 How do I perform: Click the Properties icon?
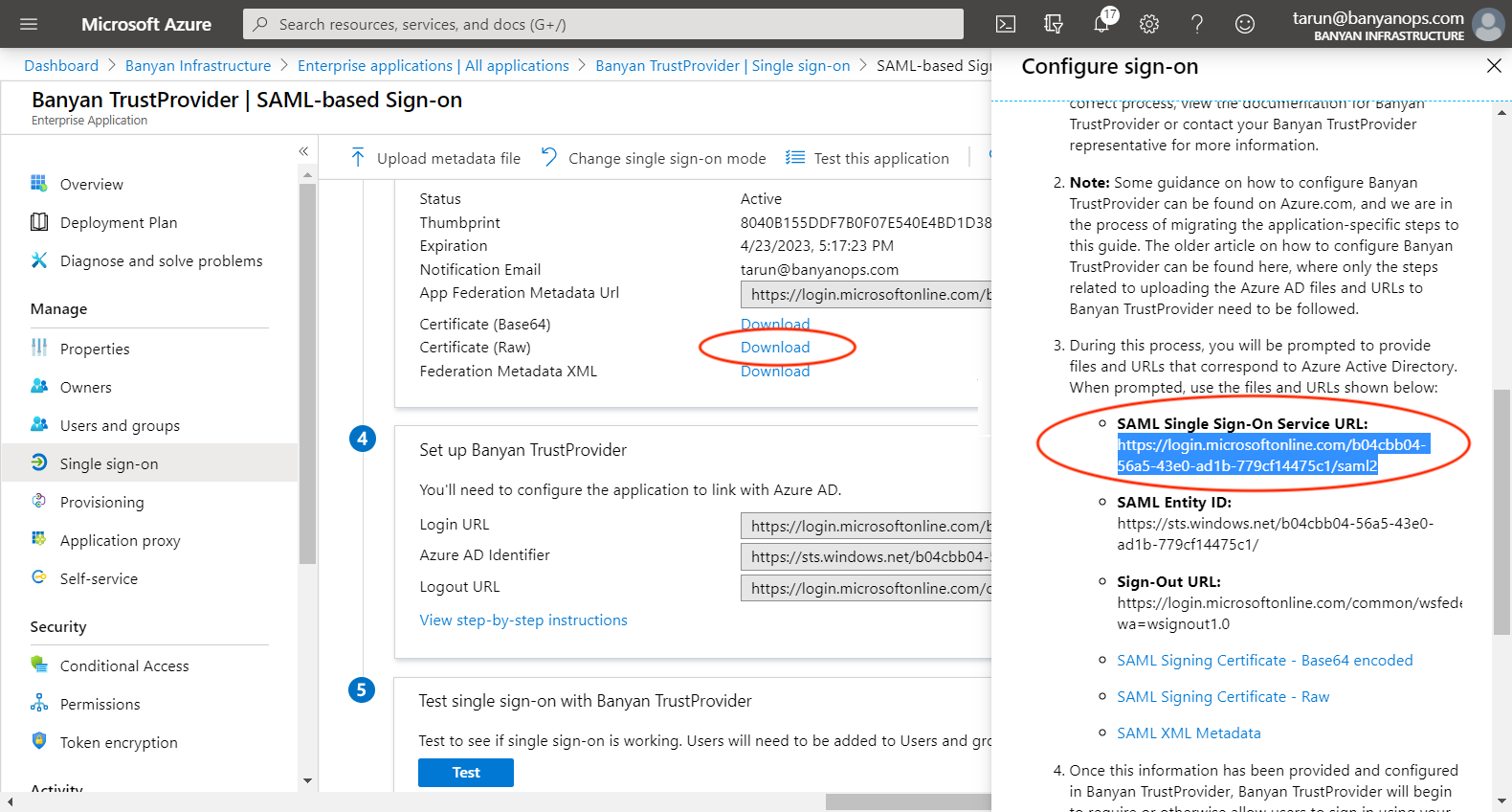point(39,348)
